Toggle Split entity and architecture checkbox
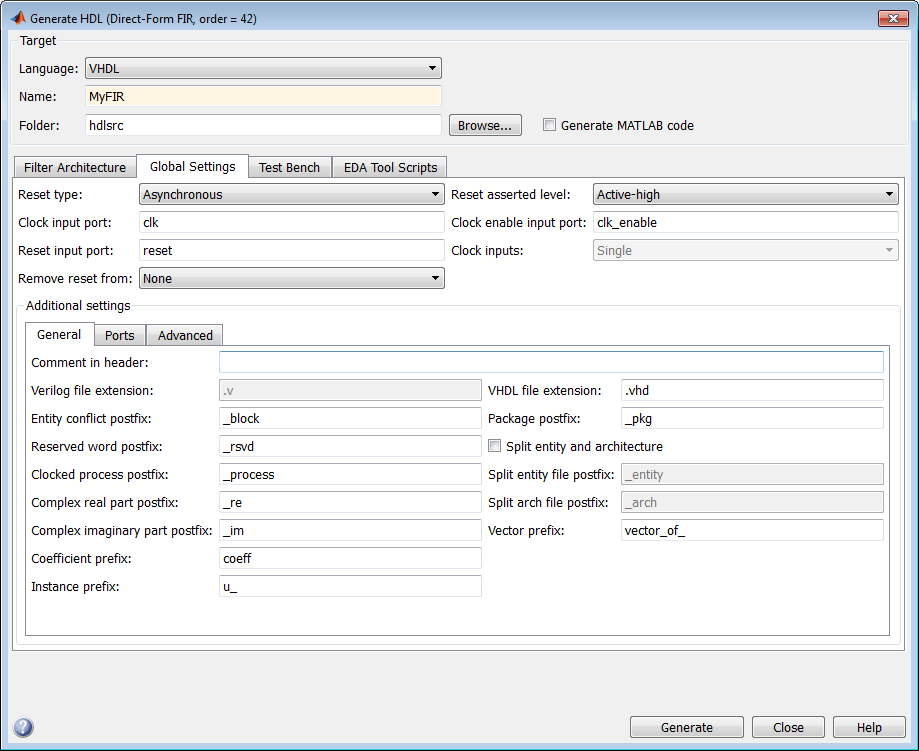 tap(495, 446)
